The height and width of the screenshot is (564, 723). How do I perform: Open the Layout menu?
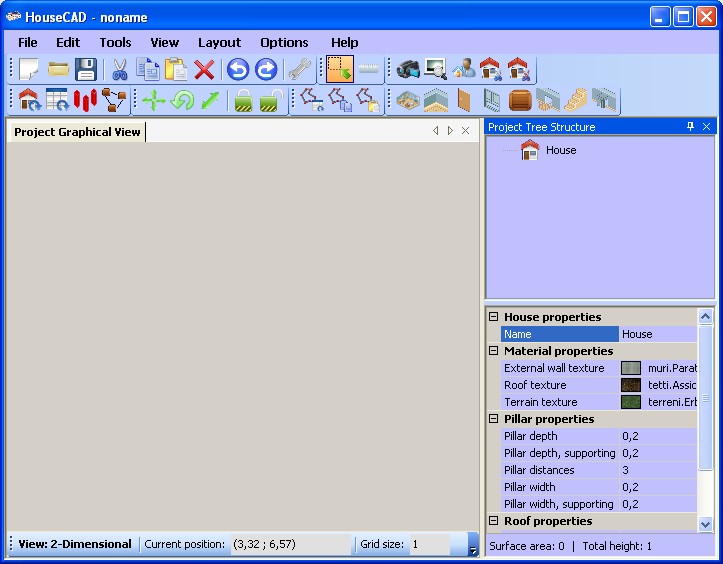[219, 42]
